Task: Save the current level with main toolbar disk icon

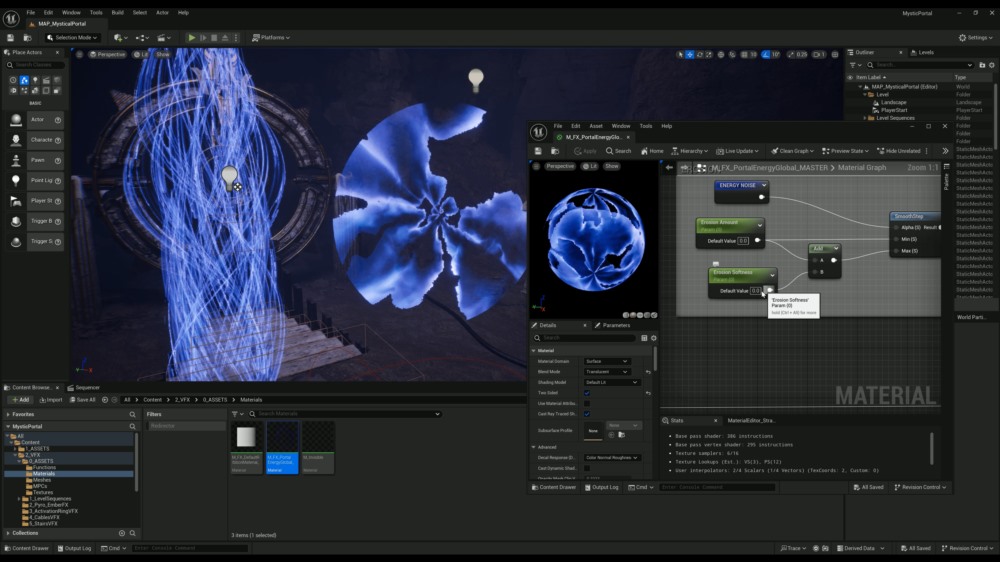Action: (x=10, y=38)
